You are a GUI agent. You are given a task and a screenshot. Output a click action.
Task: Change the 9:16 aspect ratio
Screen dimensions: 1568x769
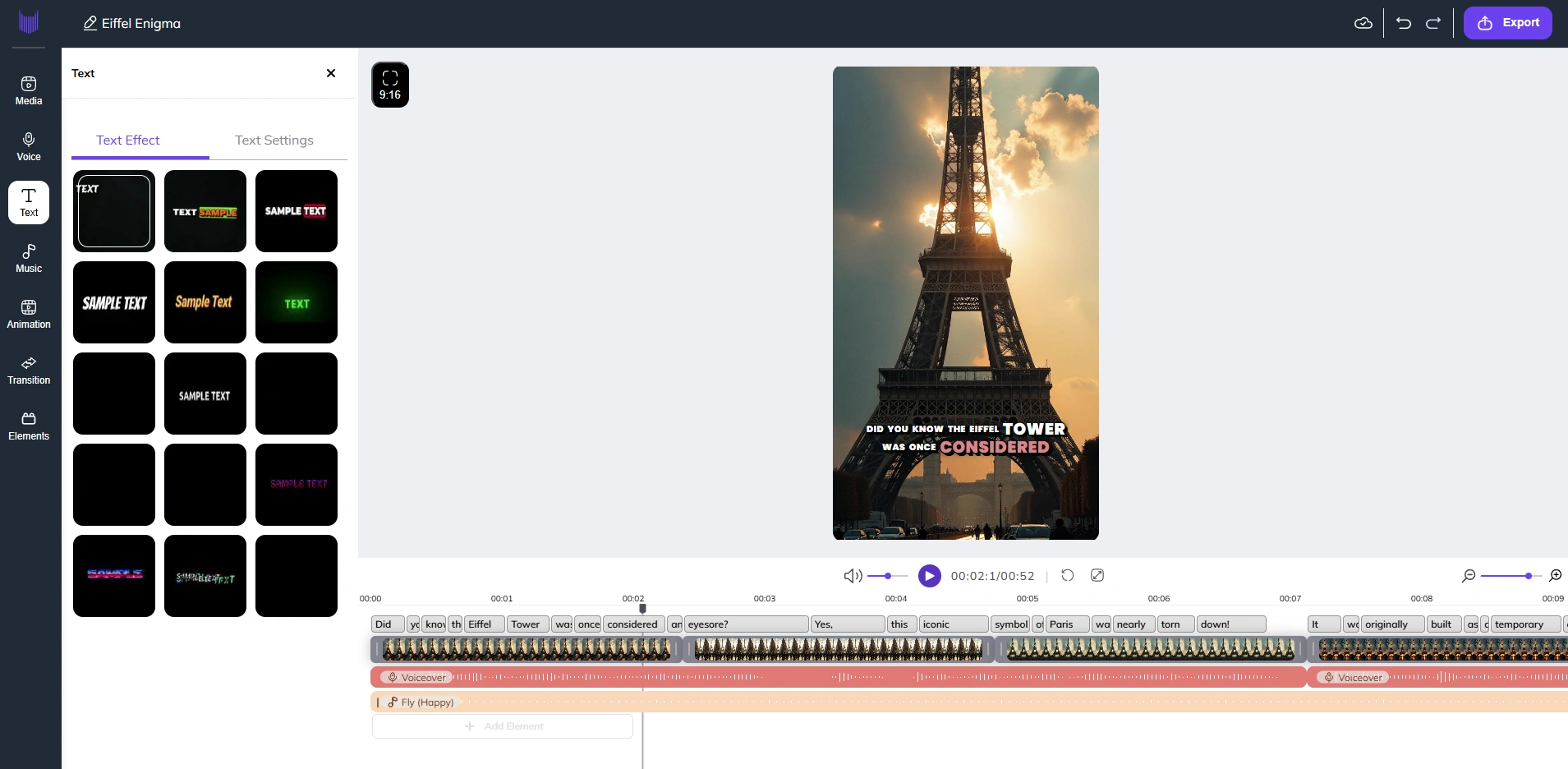coord(390,85)
